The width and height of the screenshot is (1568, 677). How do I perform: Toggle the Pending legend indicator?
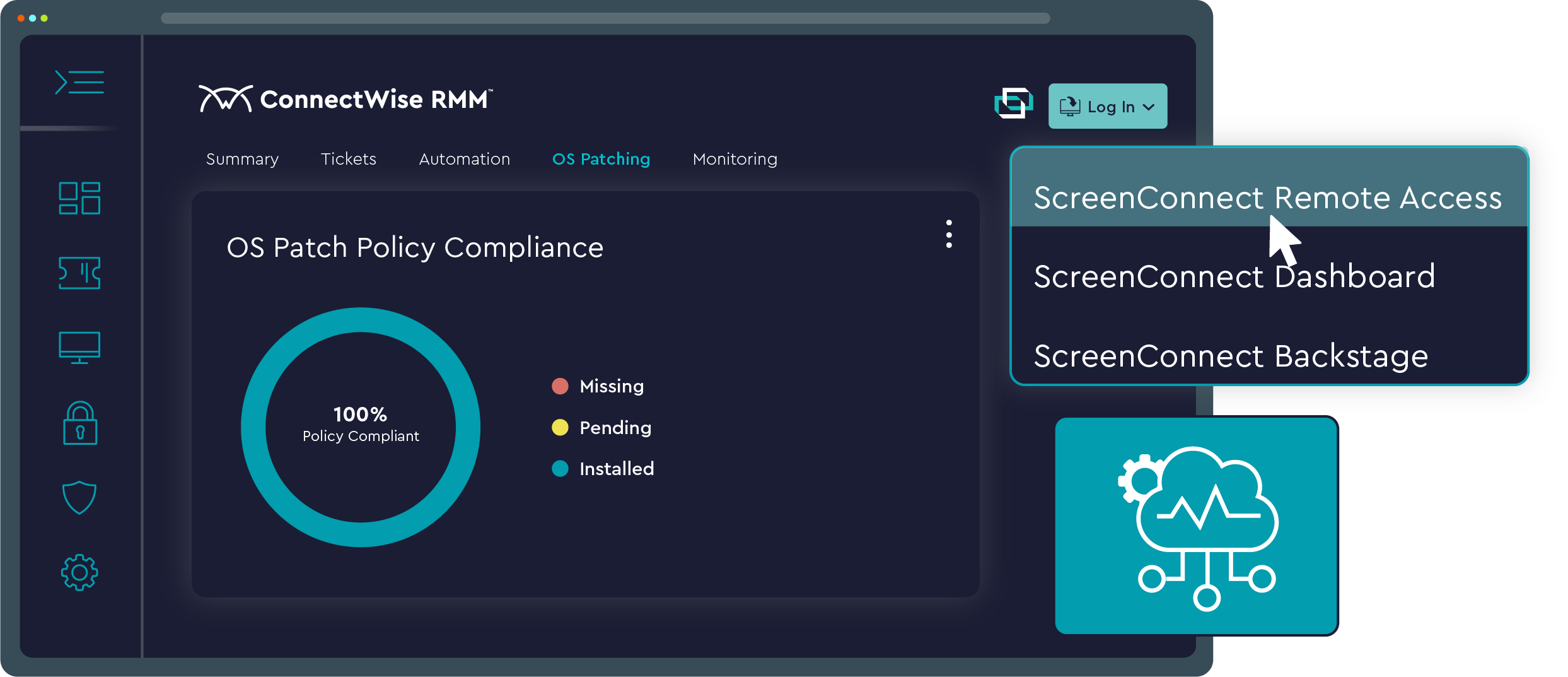pos(560,427)
